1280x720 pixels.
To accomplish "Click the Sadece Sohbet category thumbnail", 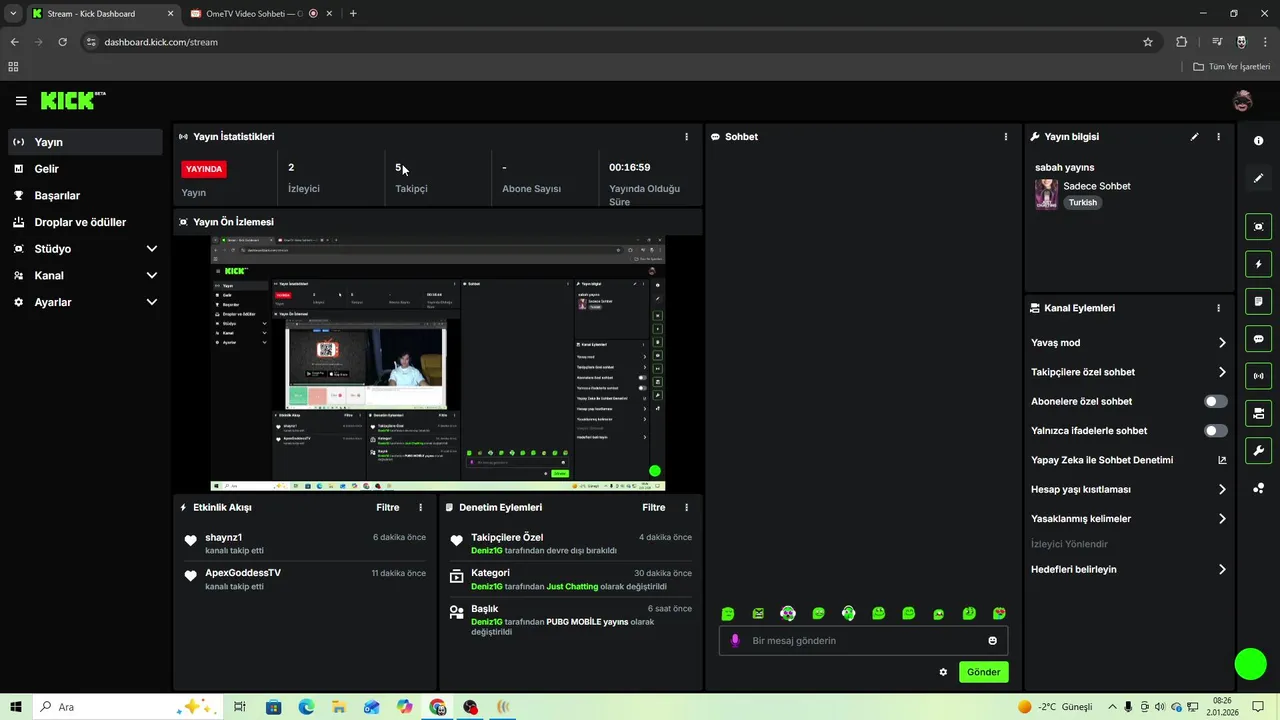I will click(x=1046, y=194).
